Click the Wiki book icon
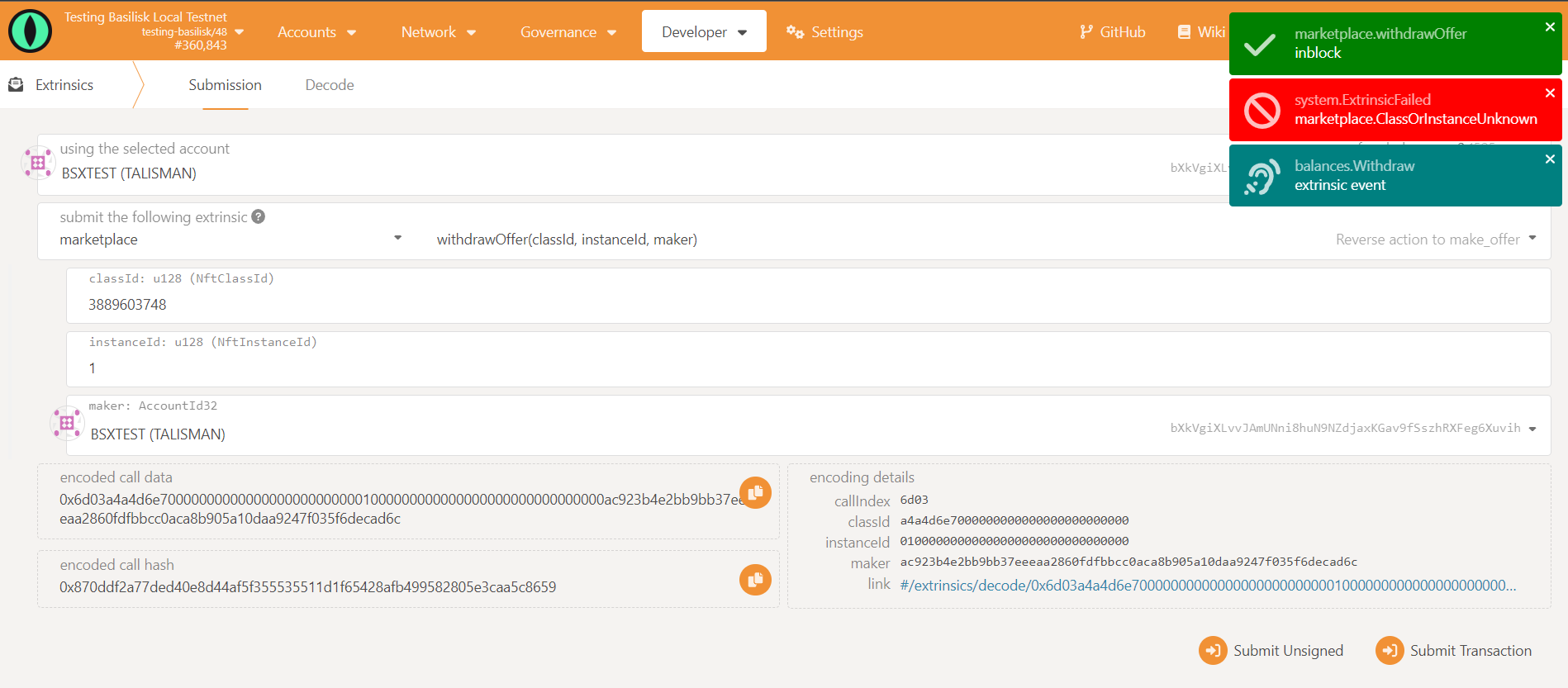Screen dimensions: 1568x688 click(1184, 32)
